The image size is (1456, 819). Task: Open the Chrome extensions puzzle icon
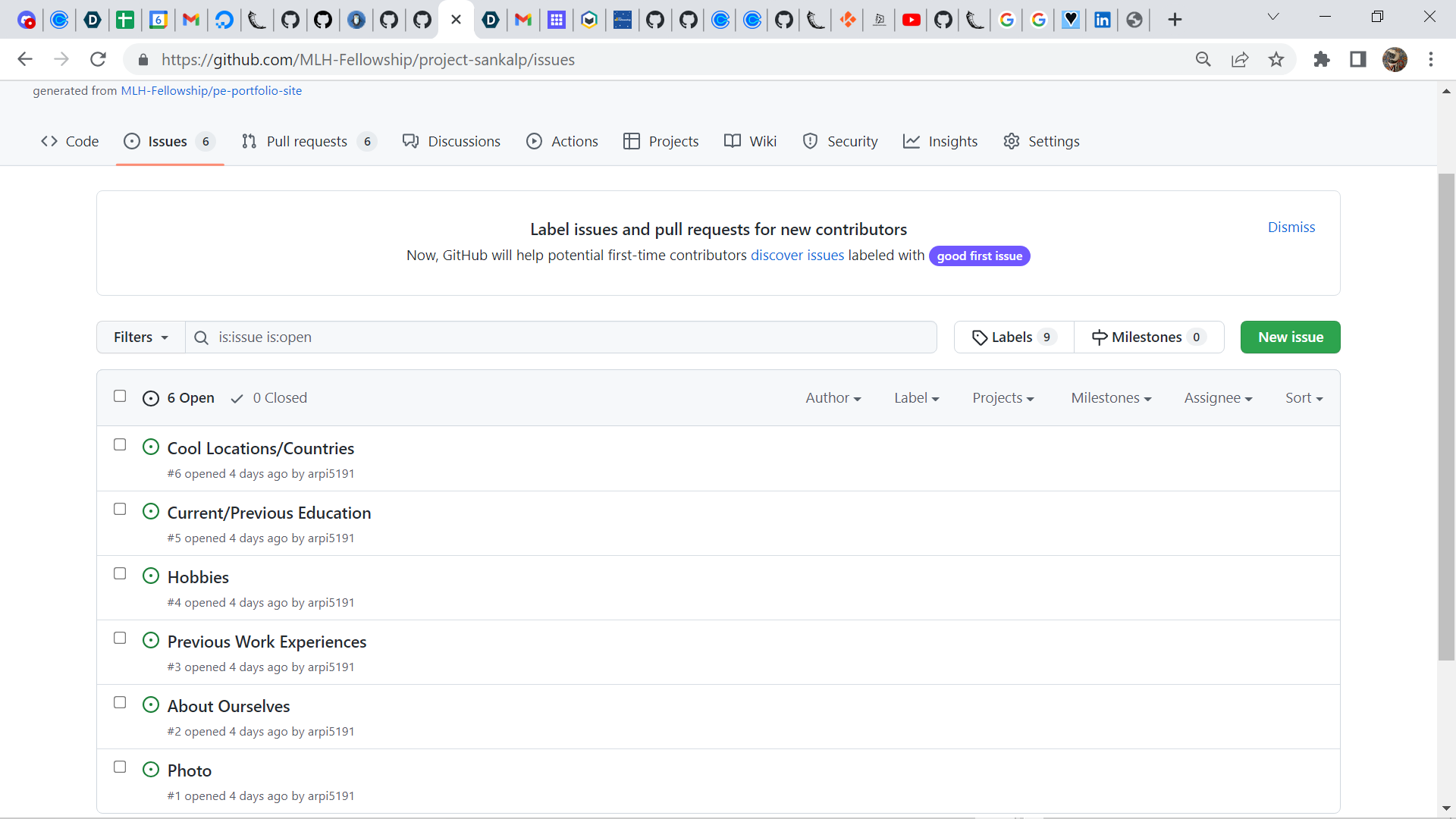click(x=1322, y=59)
